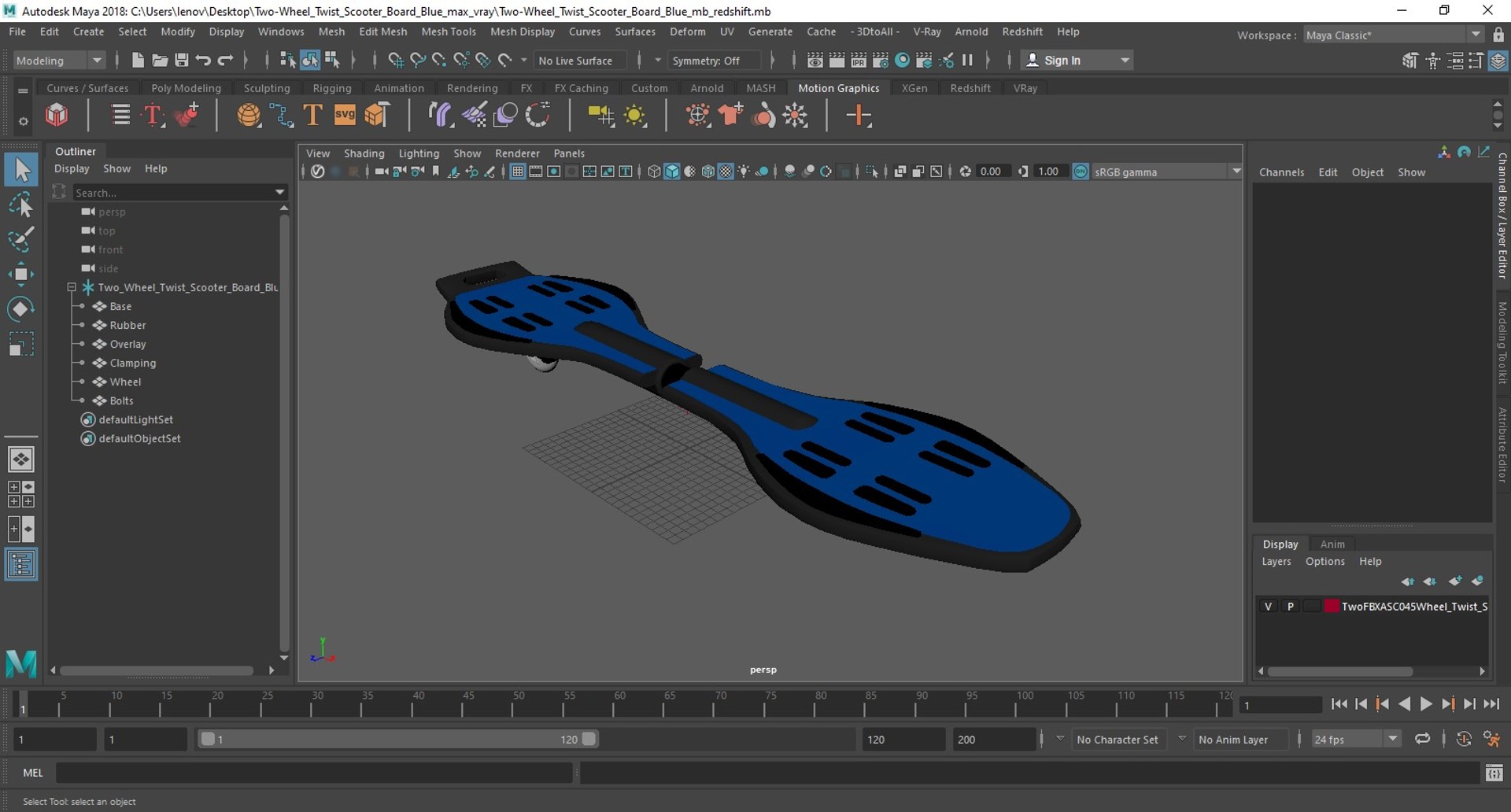Click the single-pane layout icon
This screenshot has width=1511, height=812.
[x=21, y=459]
